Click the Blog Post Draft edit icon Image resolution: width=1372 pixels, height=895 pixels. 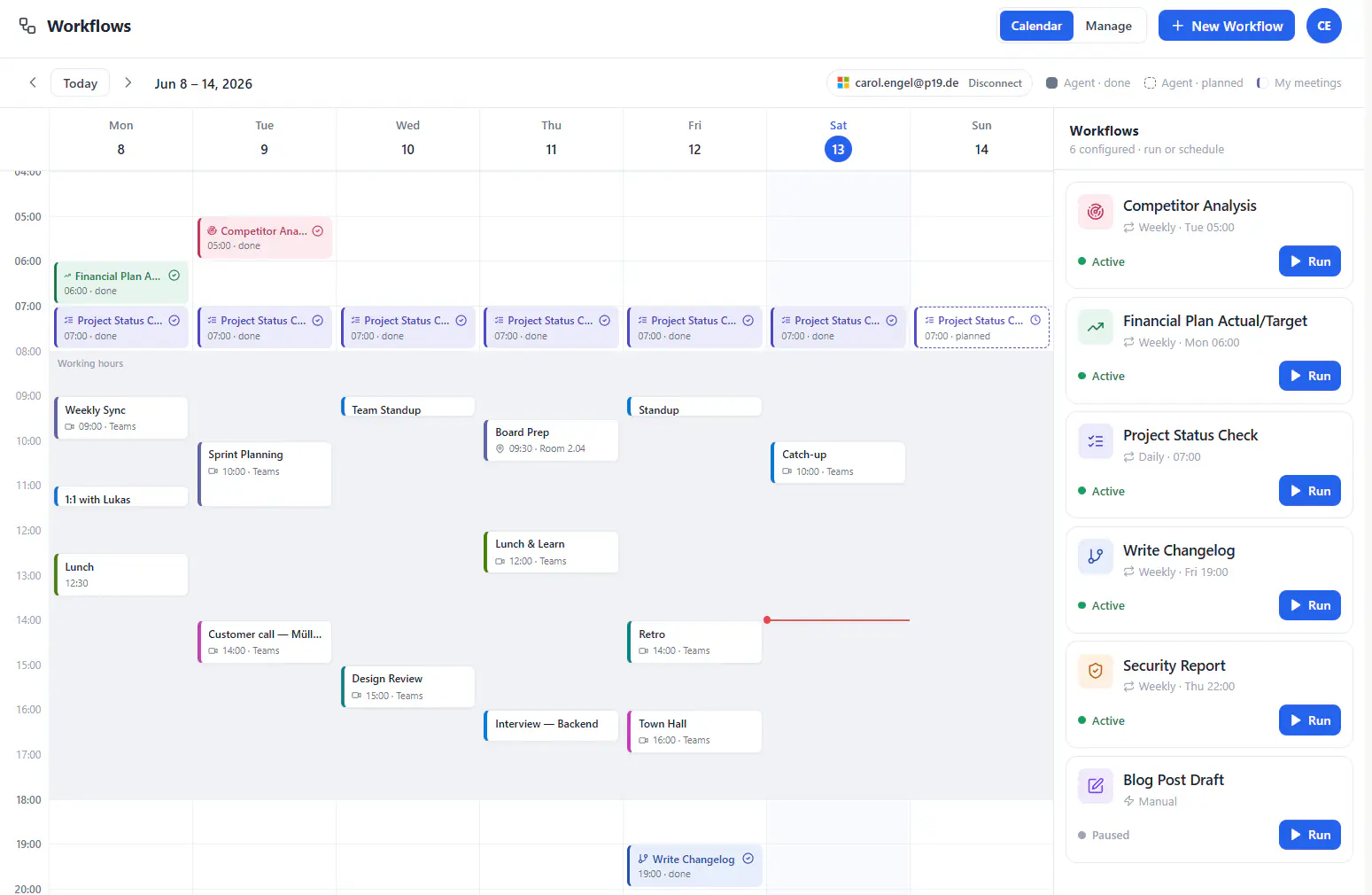1096,786
